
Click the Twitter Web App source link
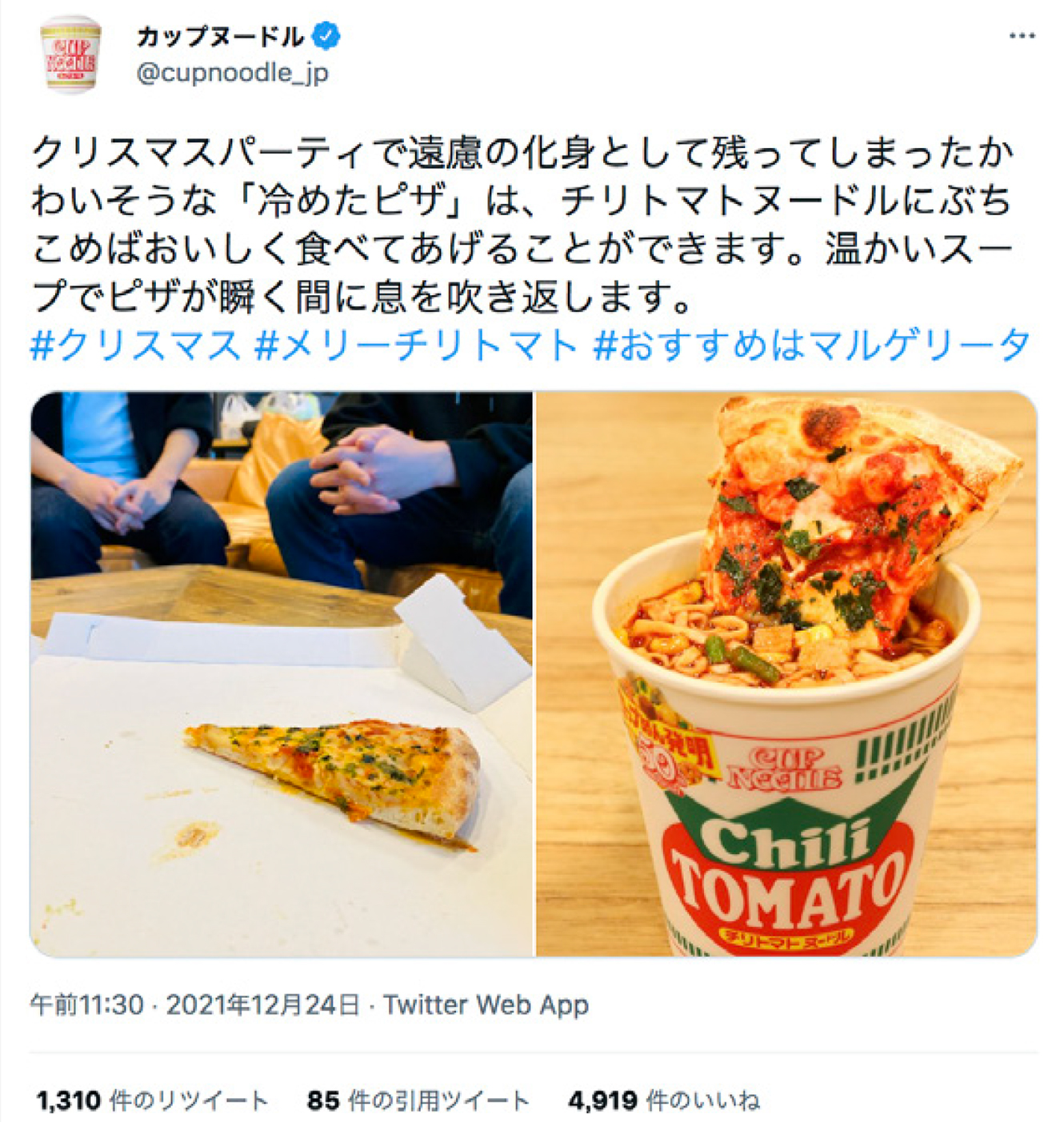486,1004
